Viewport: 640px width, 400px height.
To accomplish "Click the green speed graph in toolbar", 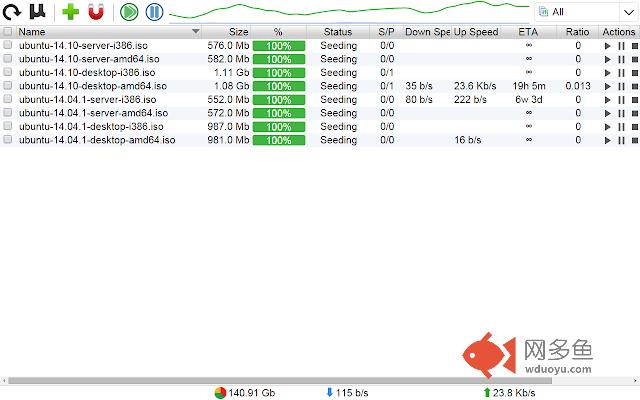I will 349,11.
